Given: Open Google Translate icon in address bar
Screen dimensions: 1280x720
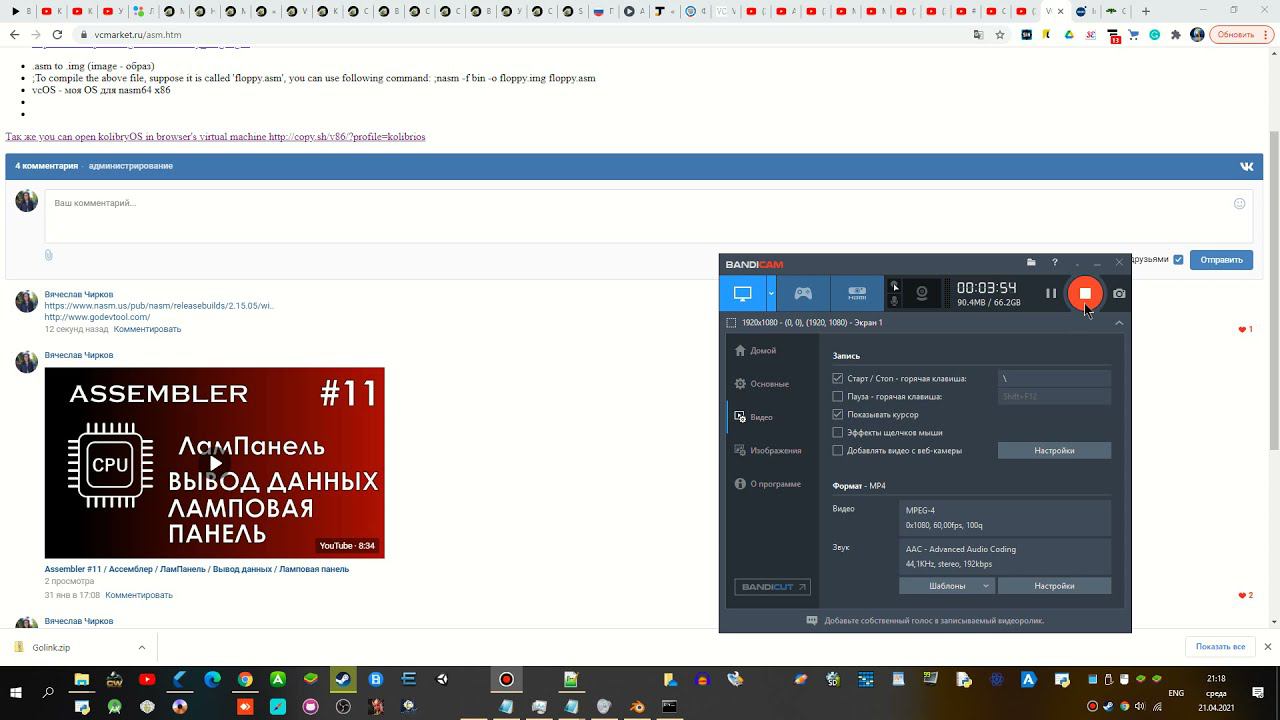Looking at the screenshot, I should pyautogui.click(x=978, y=35).
